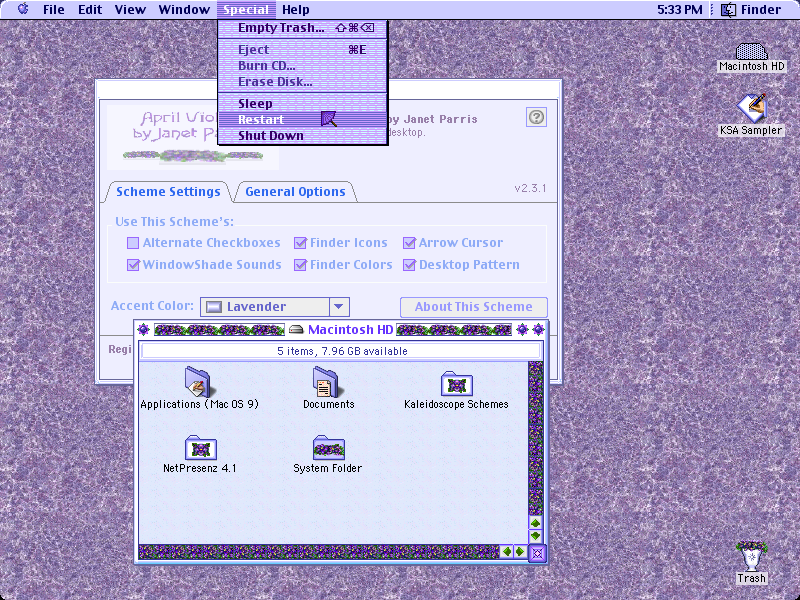800x600 pixels.
Task: Click the Finder application menu icon
Action: point(728,9)
